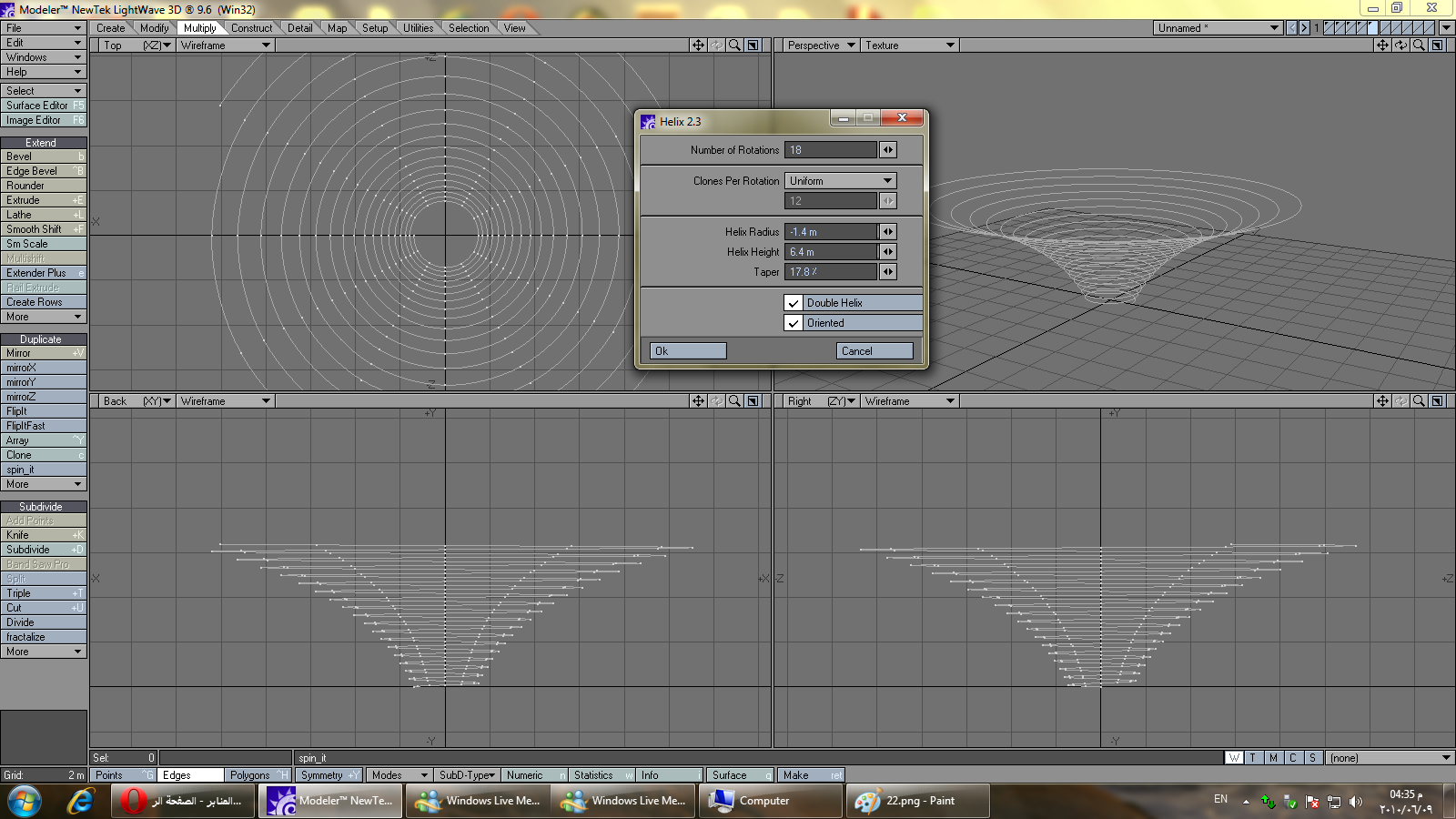Toggle the S (selection) map mode button

tap(1312, 757)
